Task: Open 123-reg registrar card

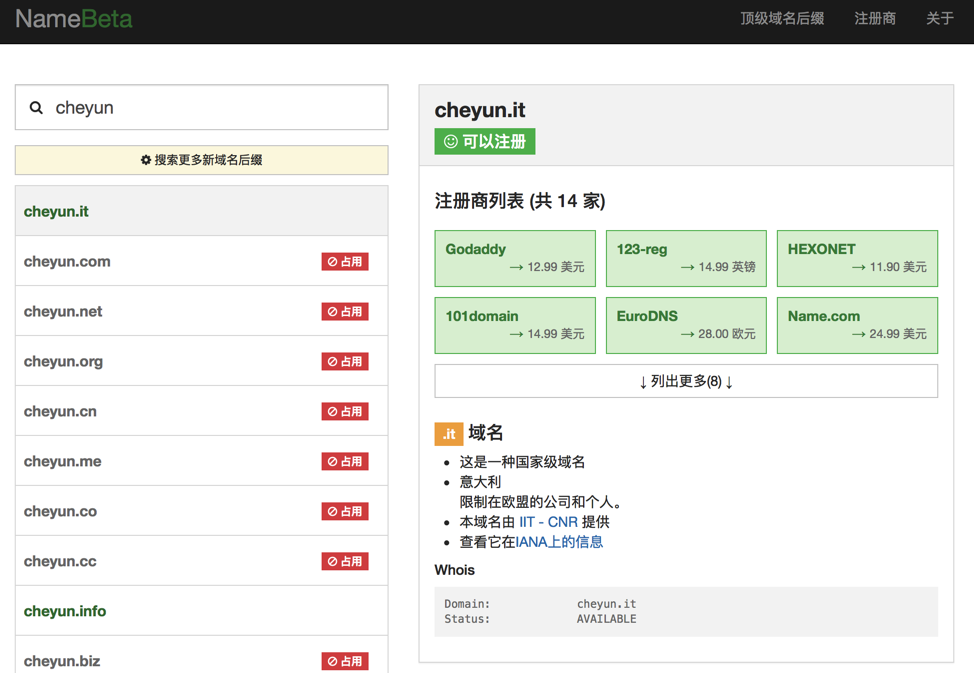Action: (x=686, y=259)
